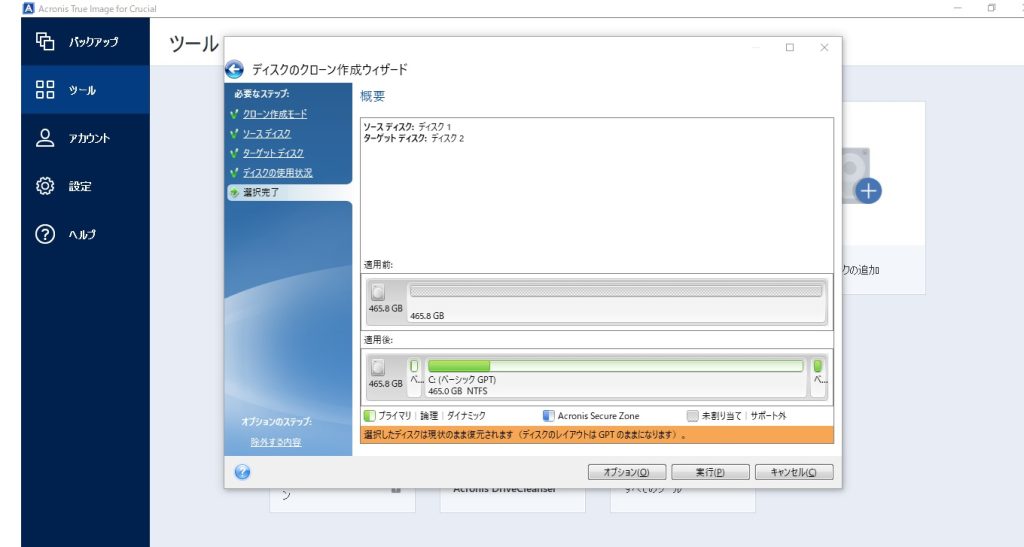
Task: Close the clone wizard dialog
Action: click(x=824, y=48)
